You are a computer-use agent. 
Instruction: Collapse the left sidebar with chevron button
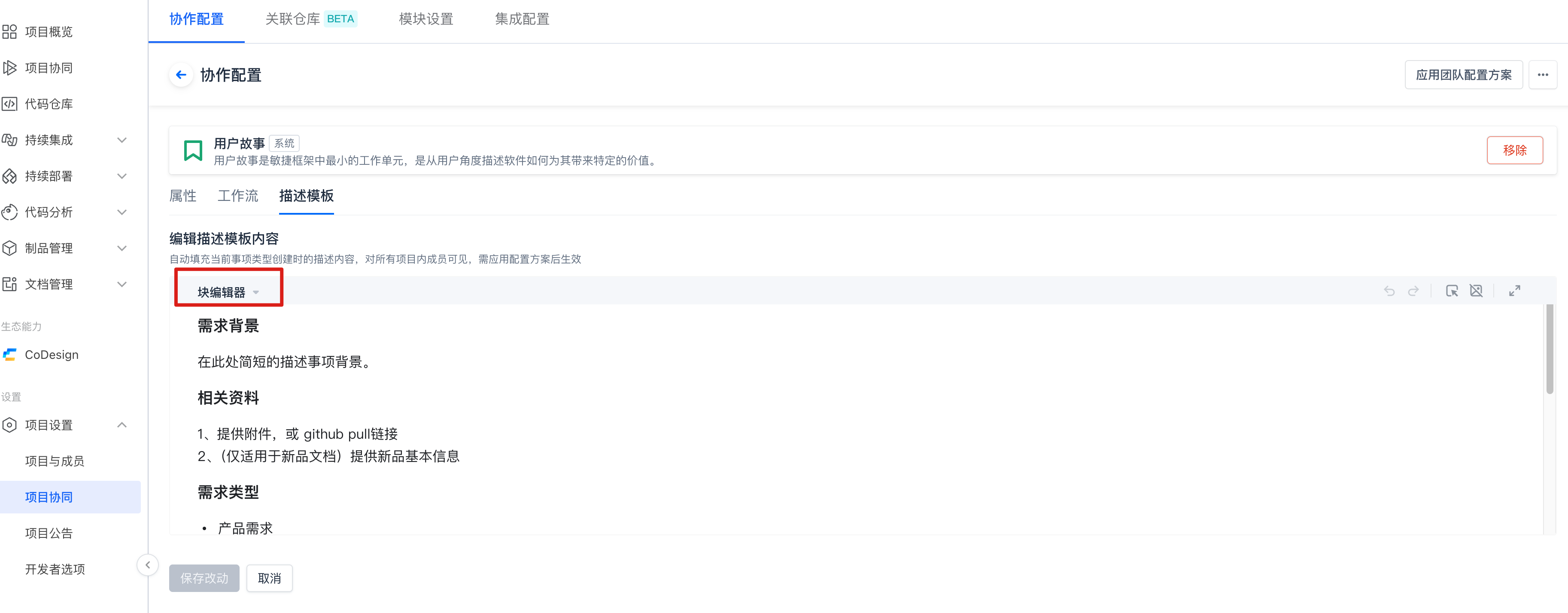point(147,565)
